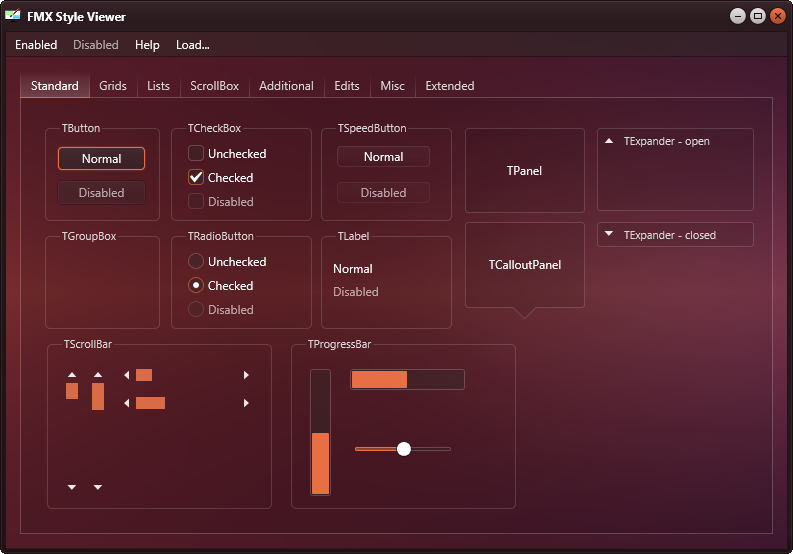The width and height of the screenshot is (793, 554).
Task: Click left arrow of upper horizontal scrollbar
Action: pos(126,375)
